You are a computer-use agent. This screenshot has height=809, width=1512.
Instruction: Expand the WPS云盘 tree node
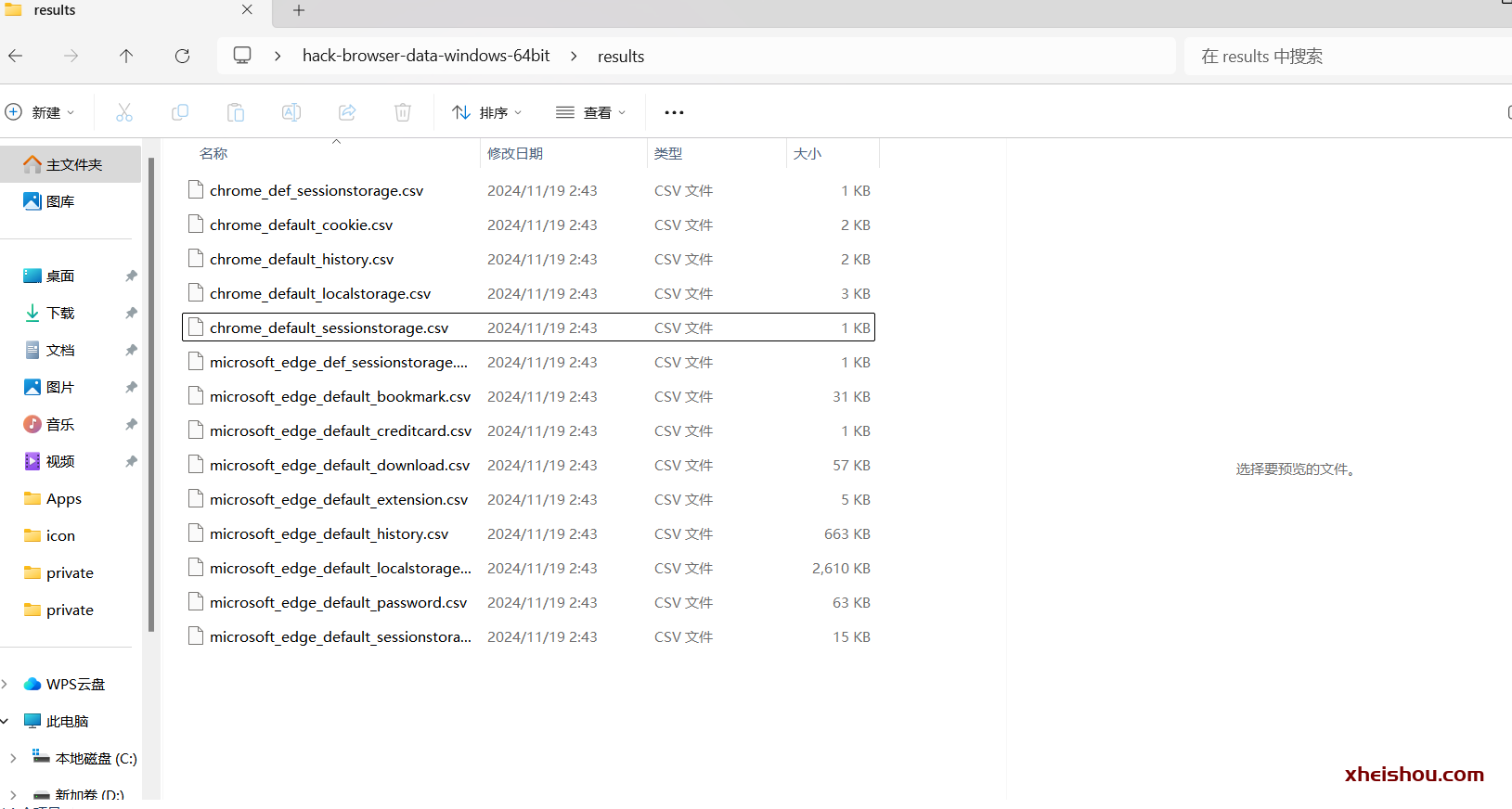(5, 684)
